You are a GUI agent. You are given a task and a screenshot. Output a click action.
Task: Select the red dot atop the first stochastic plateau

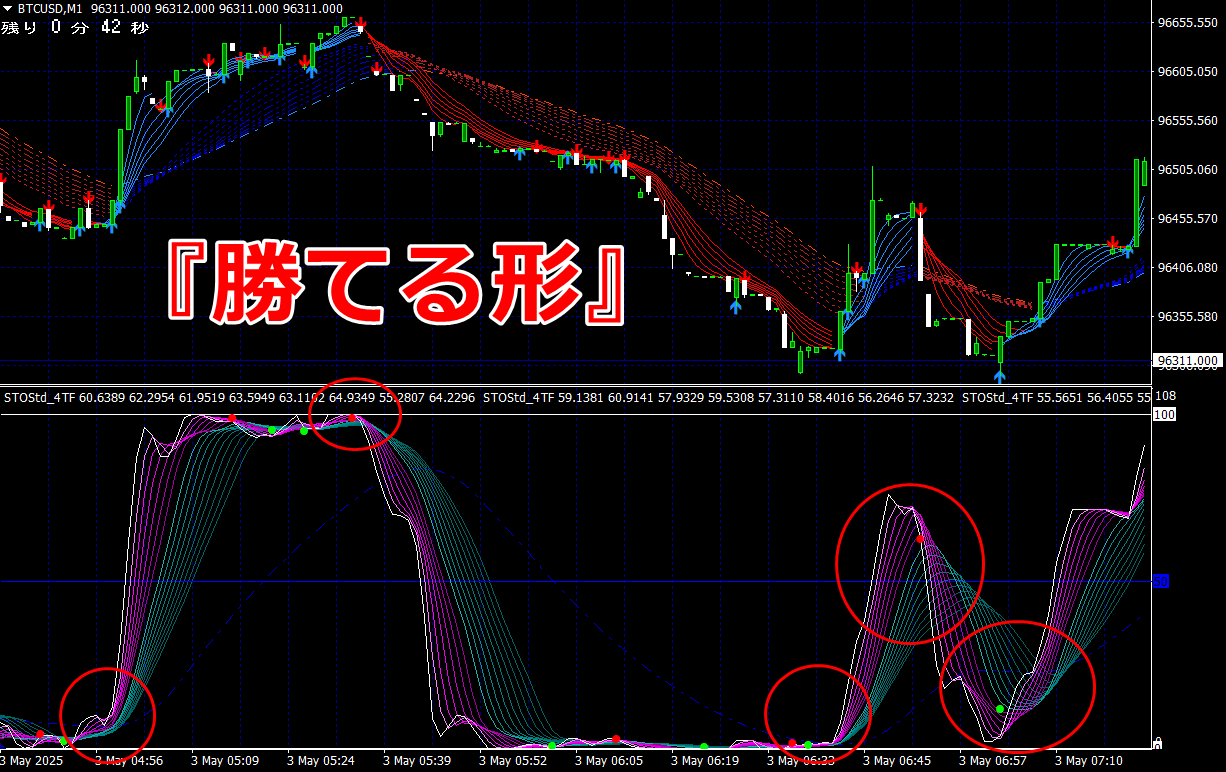[232, 418]
